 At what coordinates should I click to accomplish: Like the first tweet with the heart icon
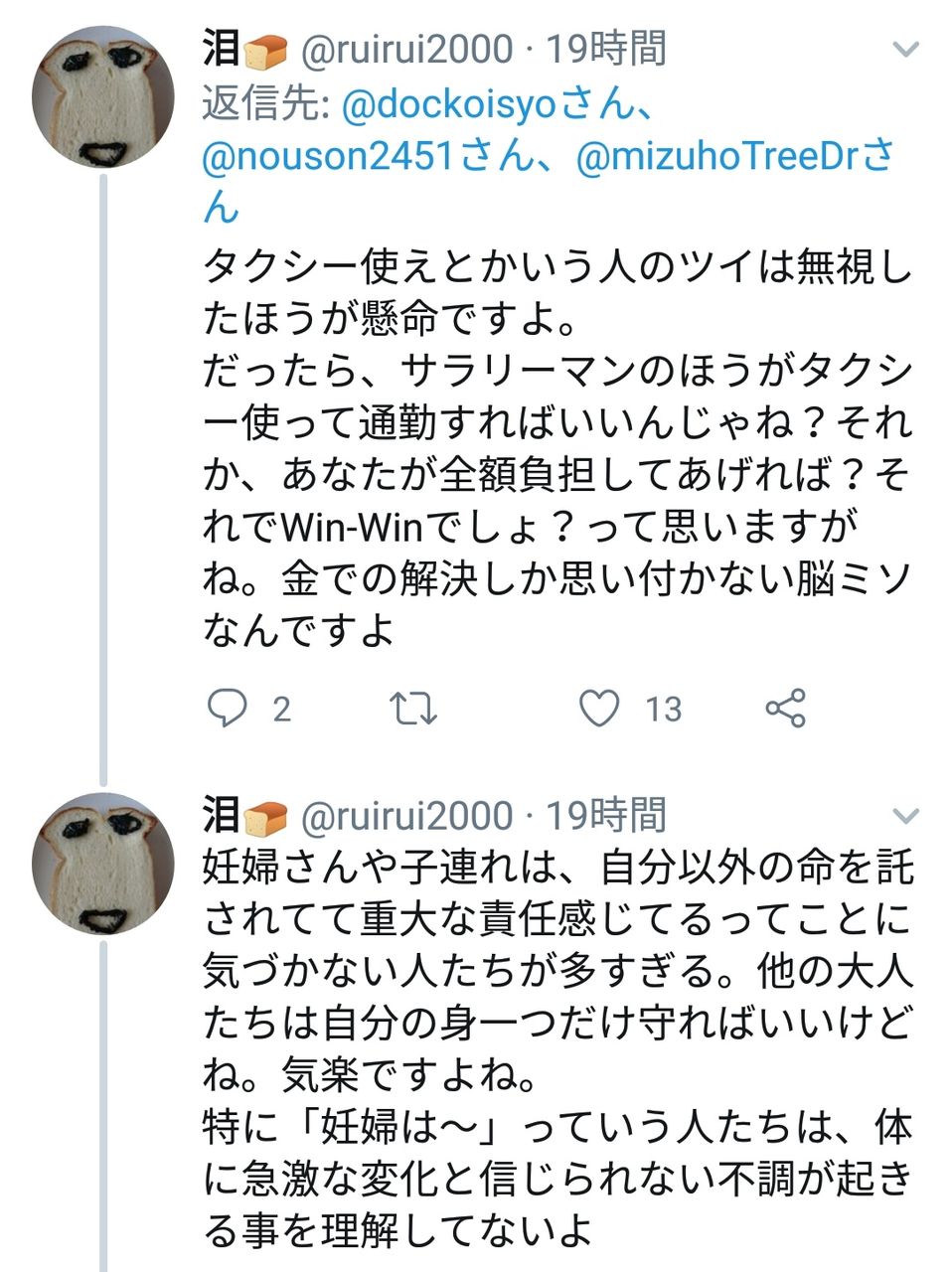point(599,709)
